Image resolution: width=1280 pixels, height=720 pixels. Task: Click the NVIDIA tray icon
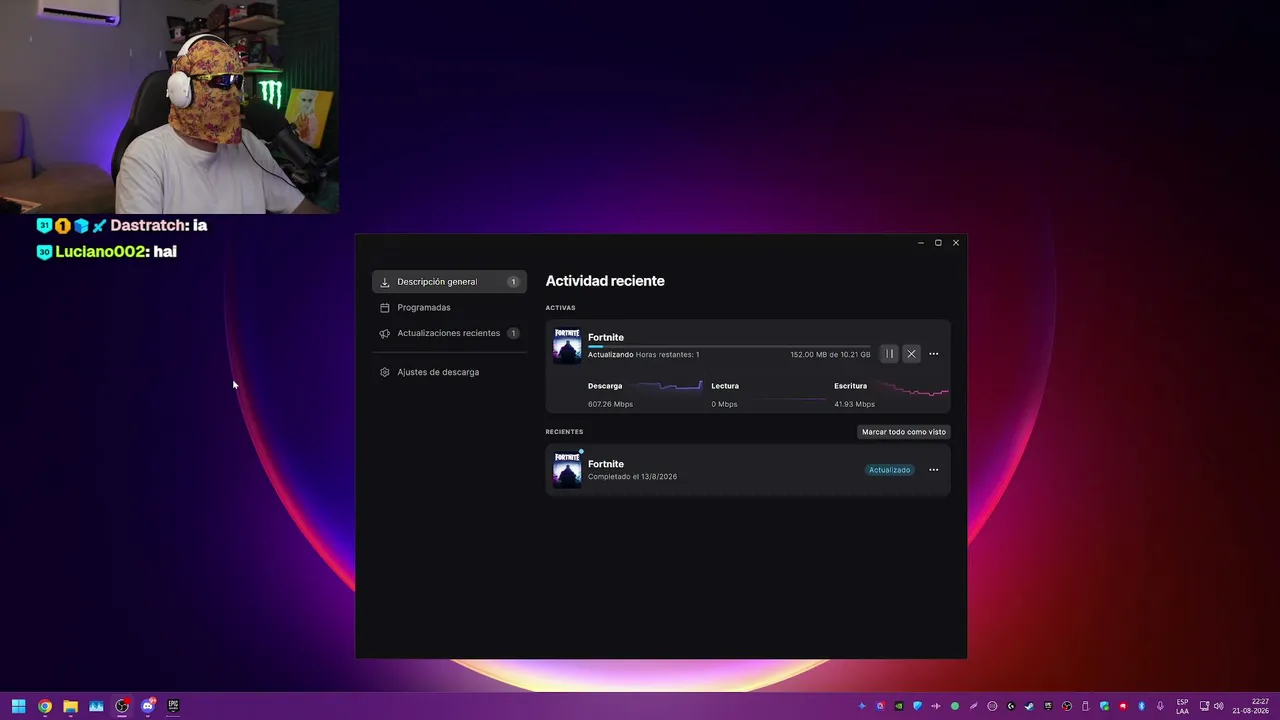(899, 706)
